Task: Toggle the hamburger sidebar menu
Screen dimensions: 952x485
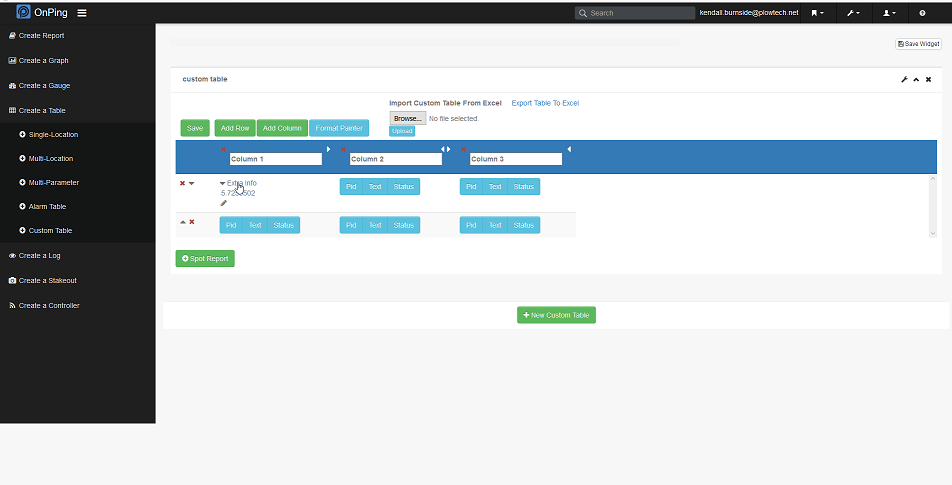Action: pyautogui.click(x=81, y=13)
